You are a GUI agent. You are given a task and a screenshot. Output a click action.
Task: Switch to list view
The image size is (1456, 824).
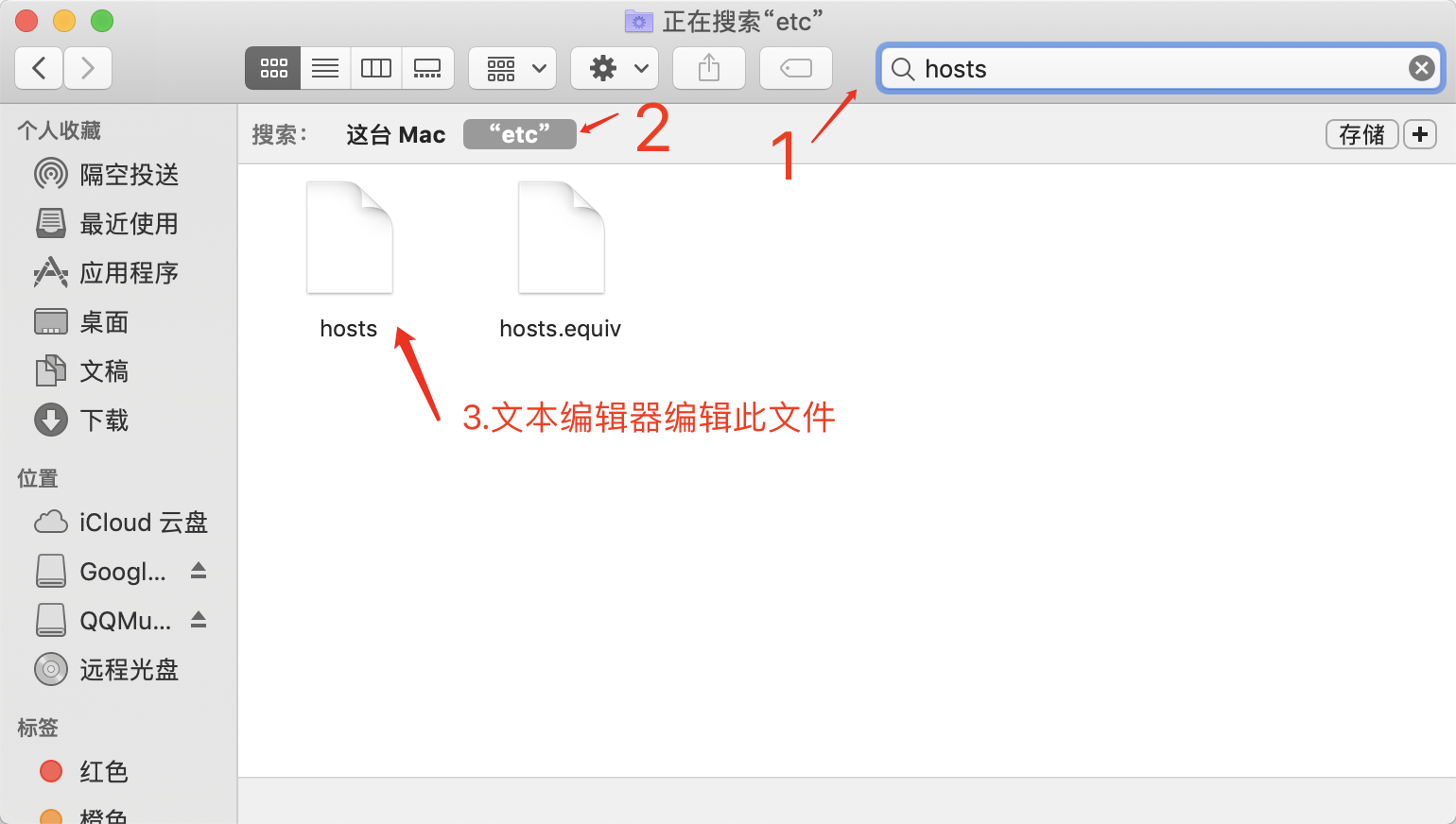(325, 68)
